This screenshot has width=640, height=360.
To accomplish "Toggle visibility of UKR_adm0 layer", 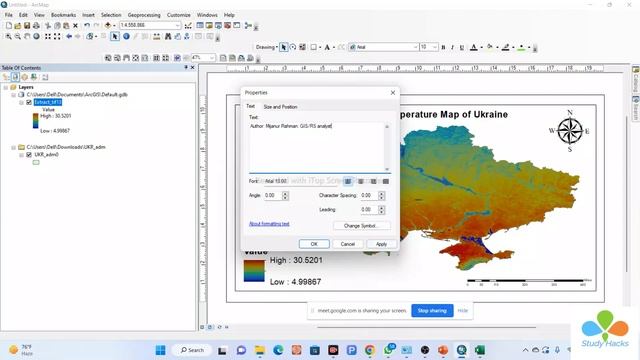I will (x=29, y=155).
